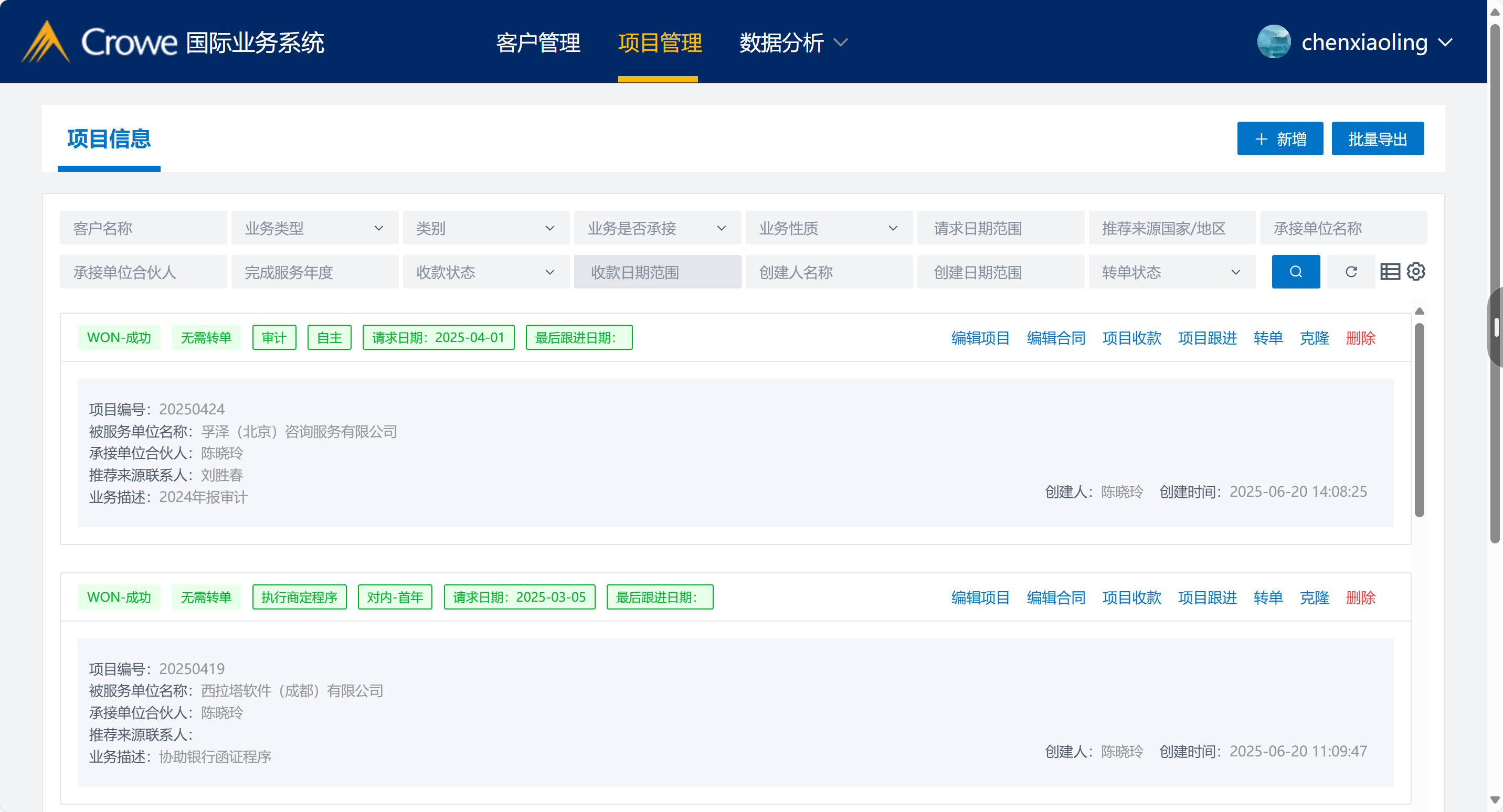Click the blue search magnifier button
The height and width of the screenshot is (812, 1503).
(x=1295, y=272)
